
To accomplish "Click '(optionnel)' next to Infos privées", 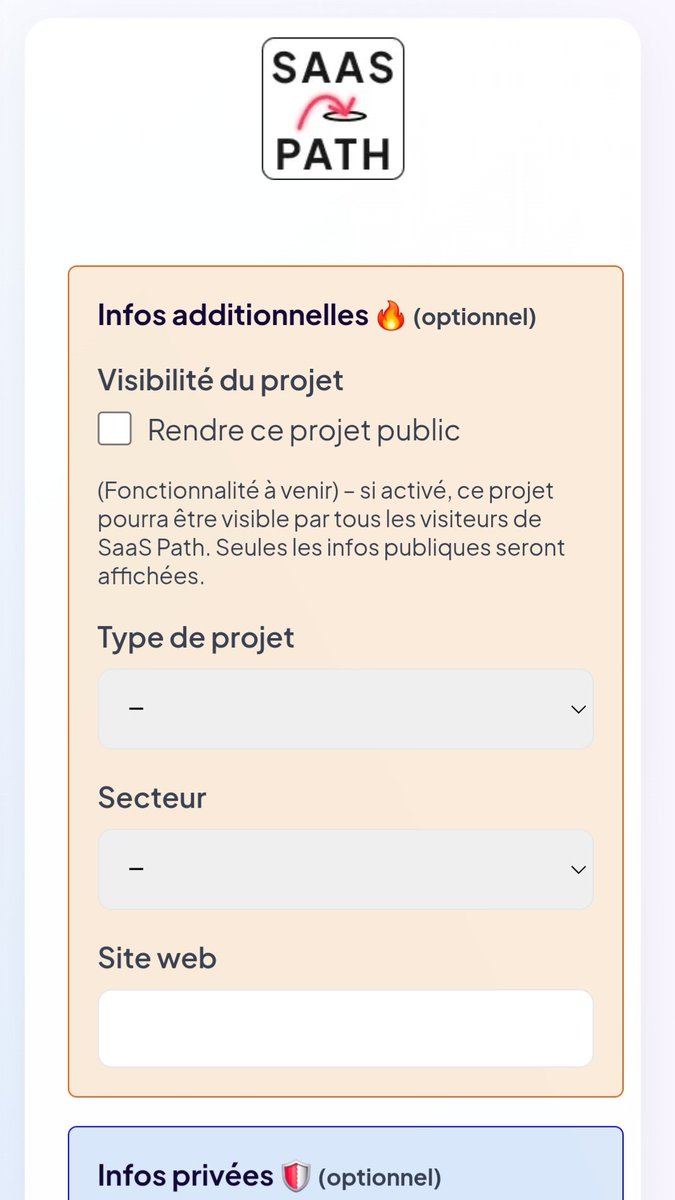I will point(379,1178).
